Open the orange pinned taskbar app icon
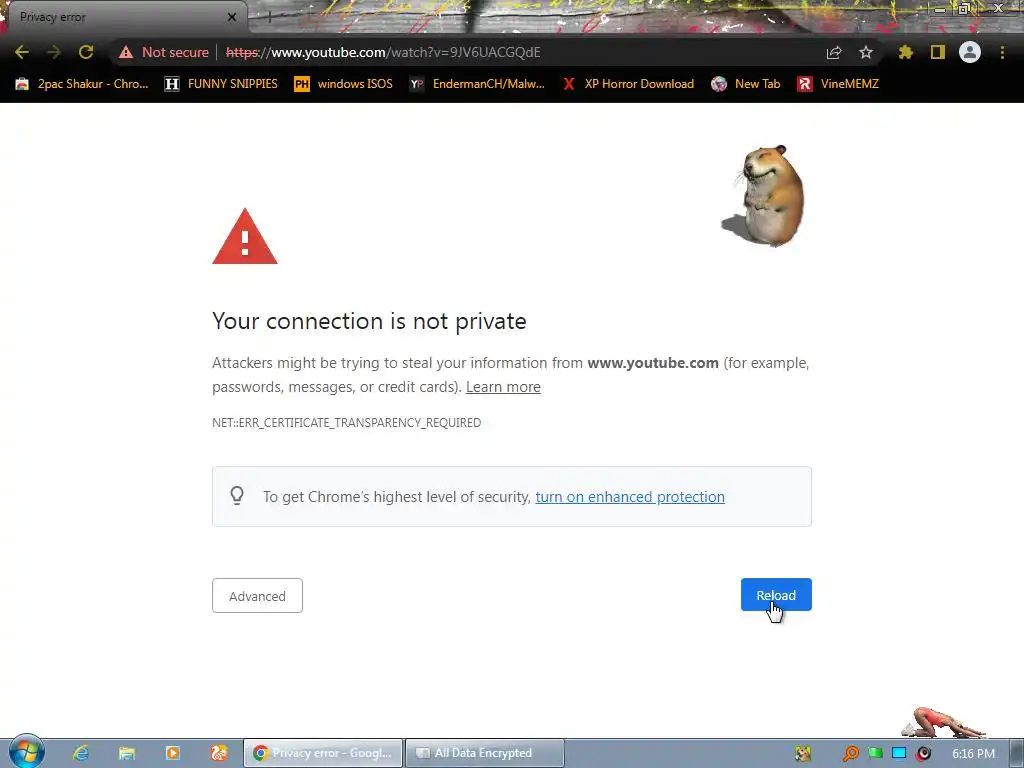This screenshot has height=768, width=1024. [x=219, y=753]
